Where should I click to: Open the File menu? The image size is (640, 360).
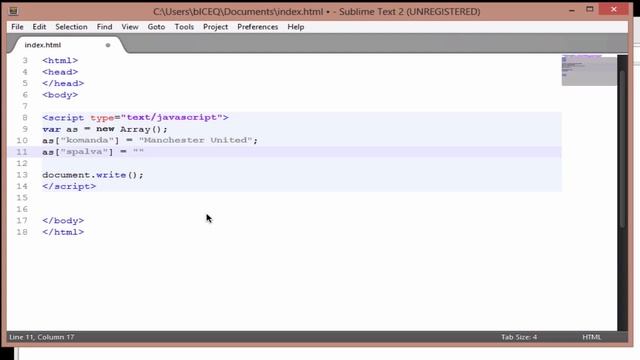(17, 27)
